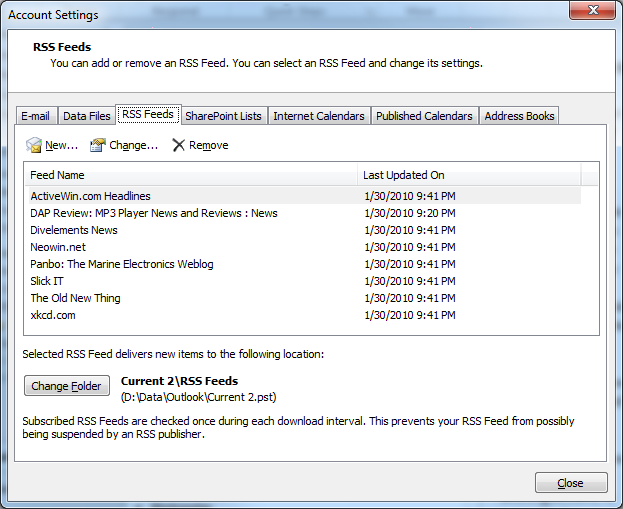The height and width of the screenshot is (509, 623).
Task: Open the Data Files tab
Action: (x=87, y=116)
